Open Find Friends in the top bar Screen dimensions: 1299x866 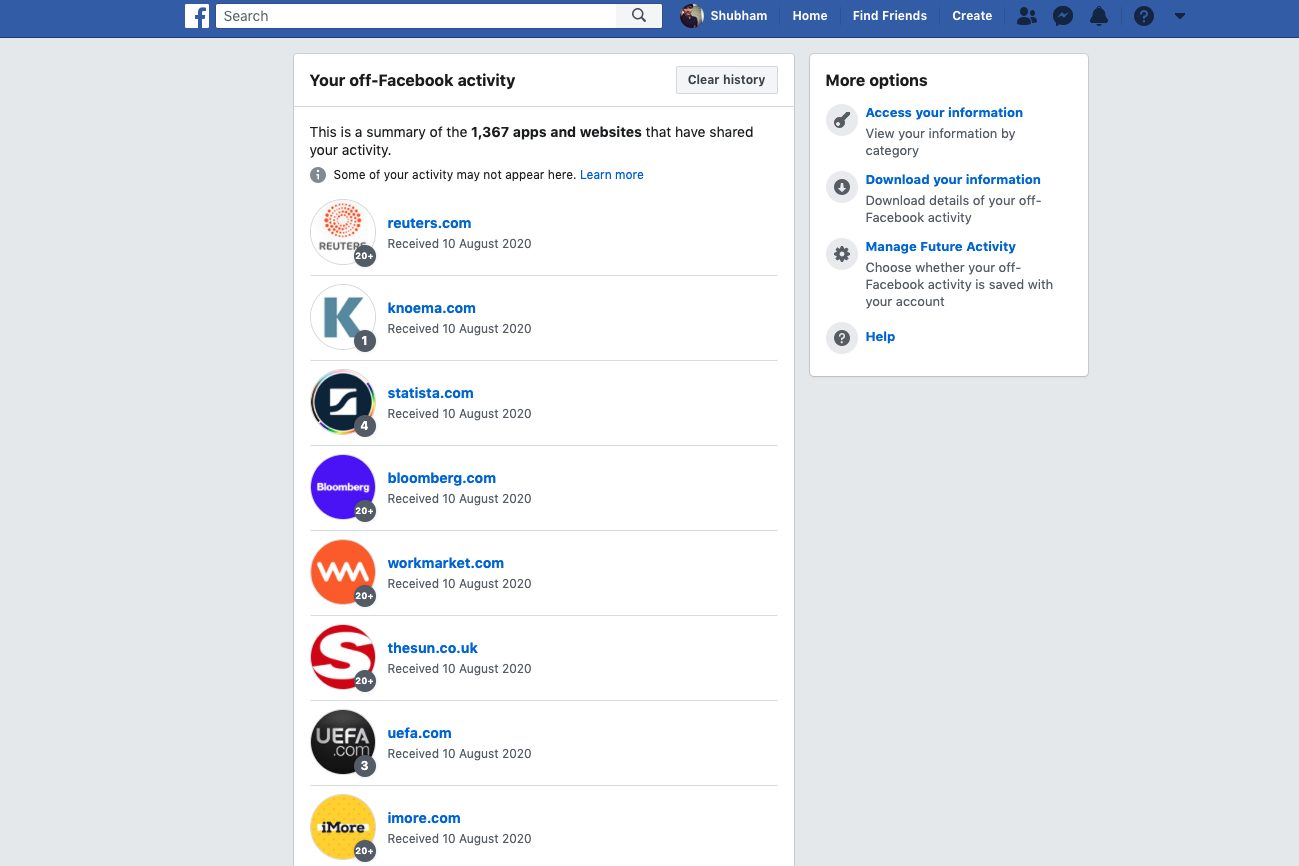tap(890, 16)
